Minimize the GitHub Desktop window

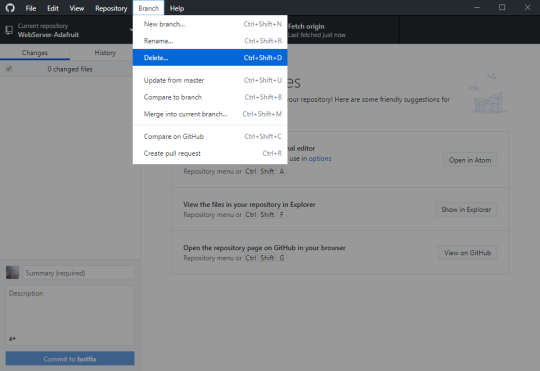tap(477, 8)
